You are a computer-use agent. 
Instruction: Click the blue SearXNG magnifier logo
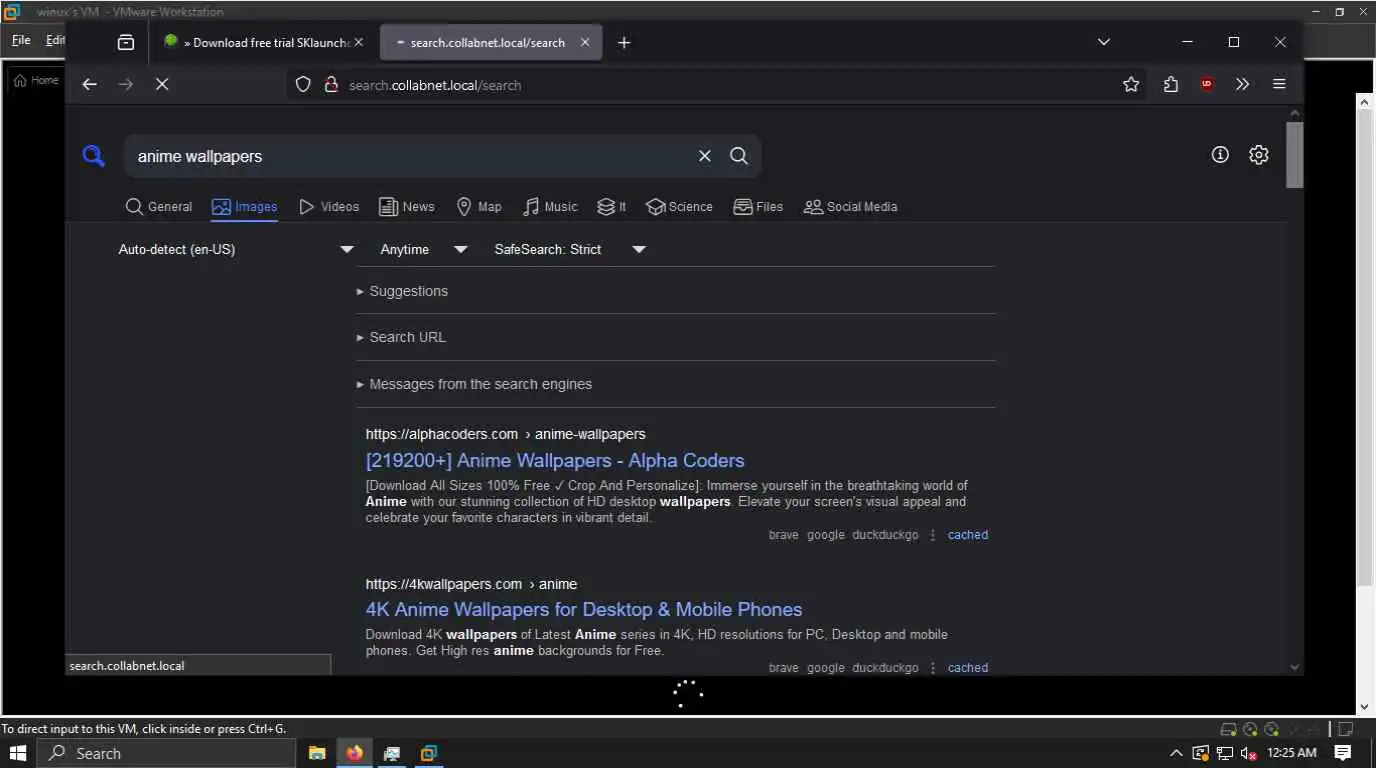coord(93,156)
